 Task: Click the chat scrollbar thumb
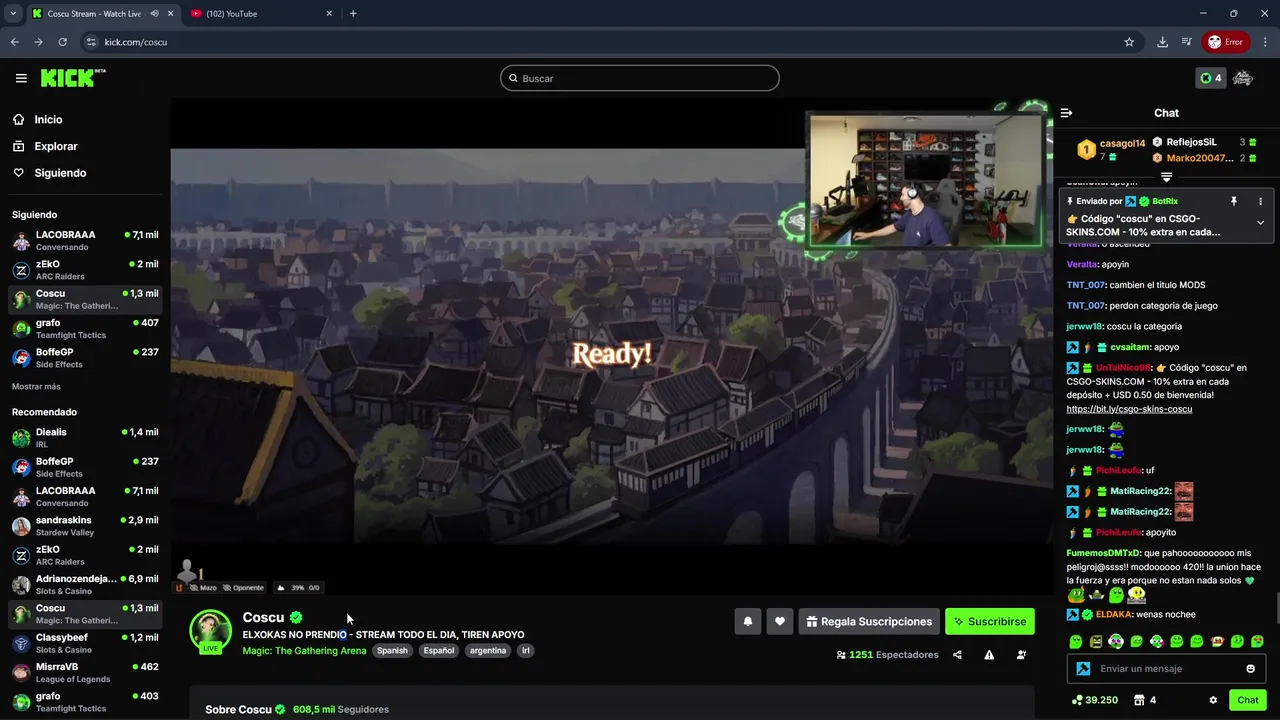click(x=1277, y=606)
